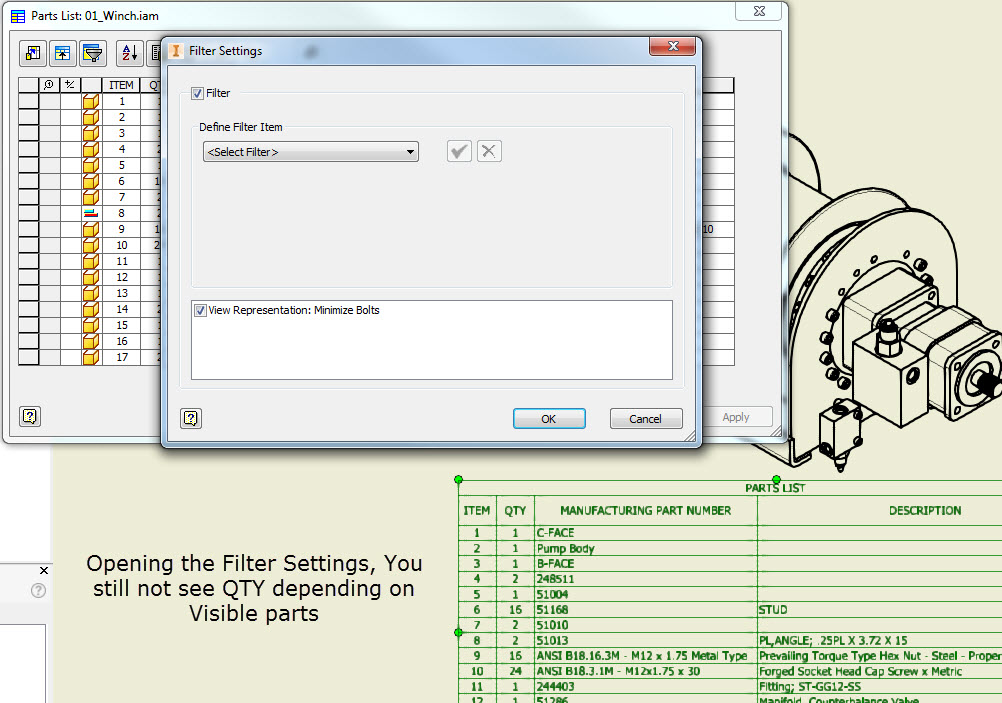Viewport: 1002px width, 703px height.
Task: Click the ITEM column header
Action: (121, 85)
